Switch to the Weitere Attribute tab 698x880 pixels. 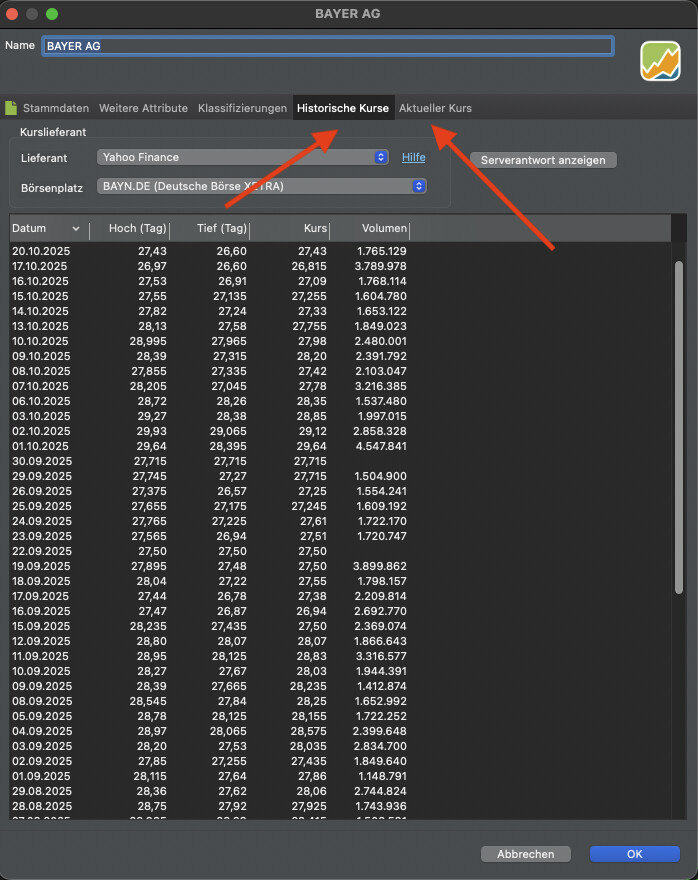pyautogui.click(x=143, y=108)
